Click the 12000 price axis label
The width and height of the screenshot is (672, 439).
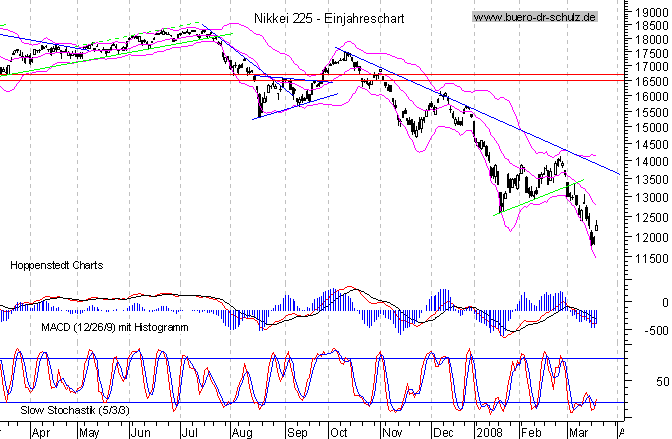[651, 237]
